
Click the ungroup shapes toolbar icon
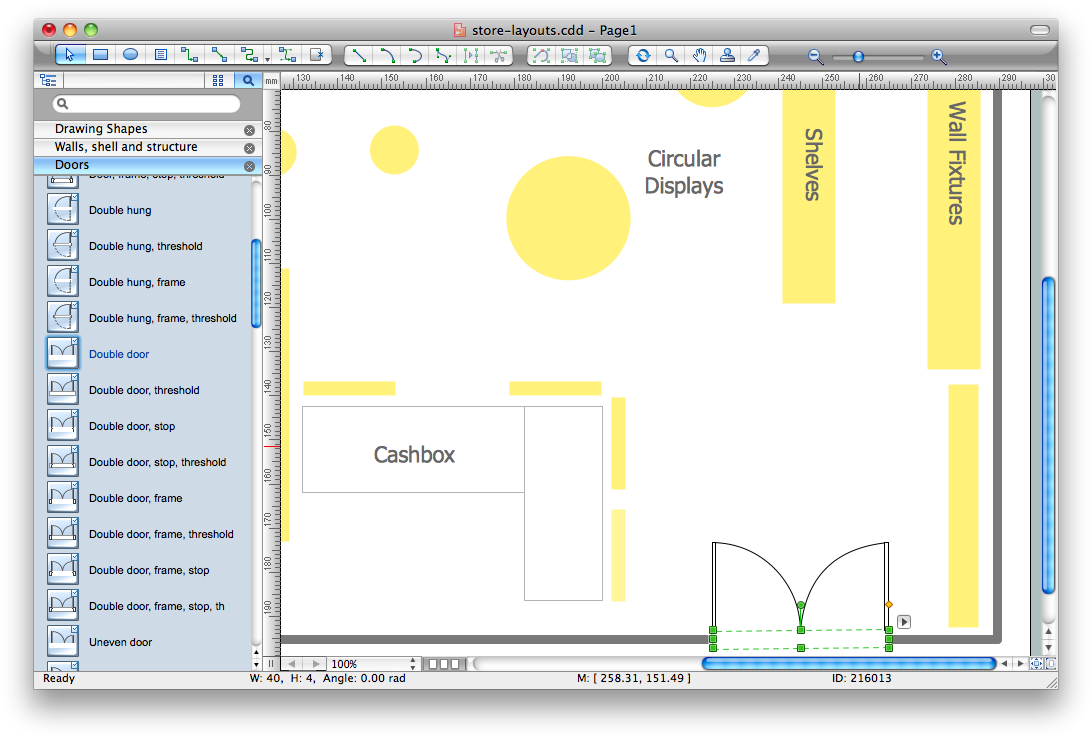pyautogui.click(x=597, y=56)
